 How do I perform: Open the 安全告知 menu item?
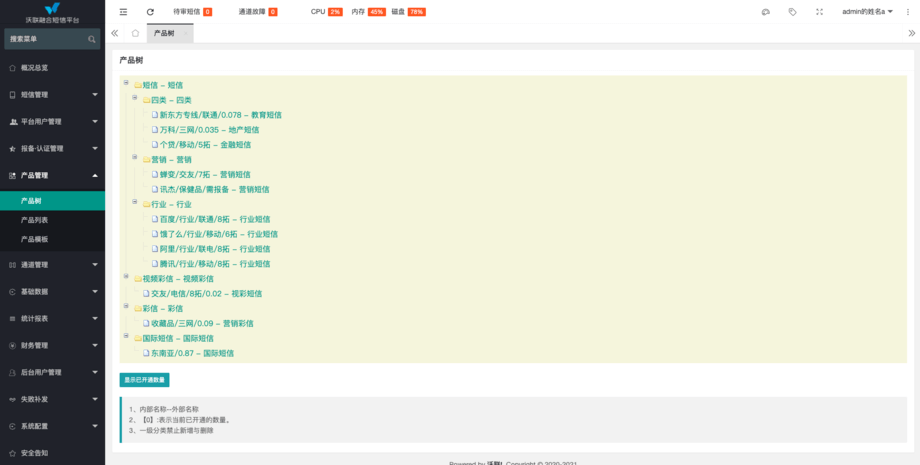pos(52,453)
